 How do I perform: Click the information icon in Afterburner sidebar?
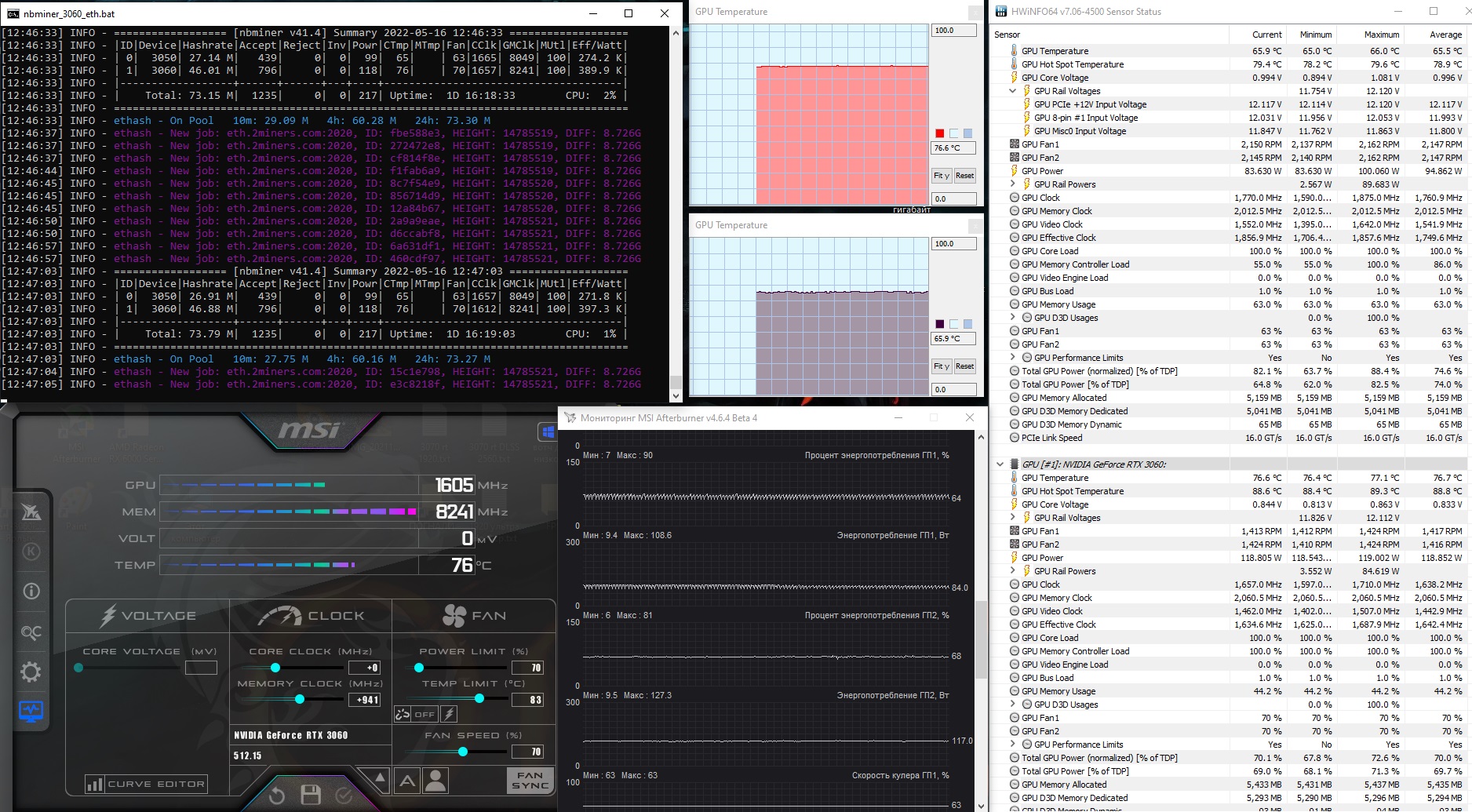pyautogui.click(x=31, y=592)
